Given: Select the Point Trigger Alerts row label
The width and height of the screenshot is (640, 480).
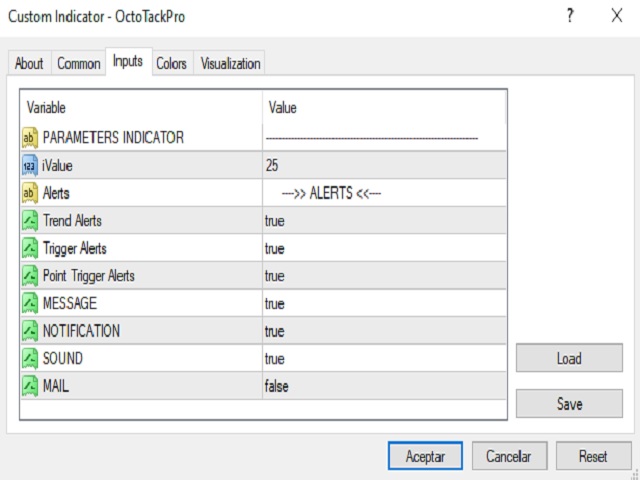Looking at the screenshot, I should click(89, 276).
